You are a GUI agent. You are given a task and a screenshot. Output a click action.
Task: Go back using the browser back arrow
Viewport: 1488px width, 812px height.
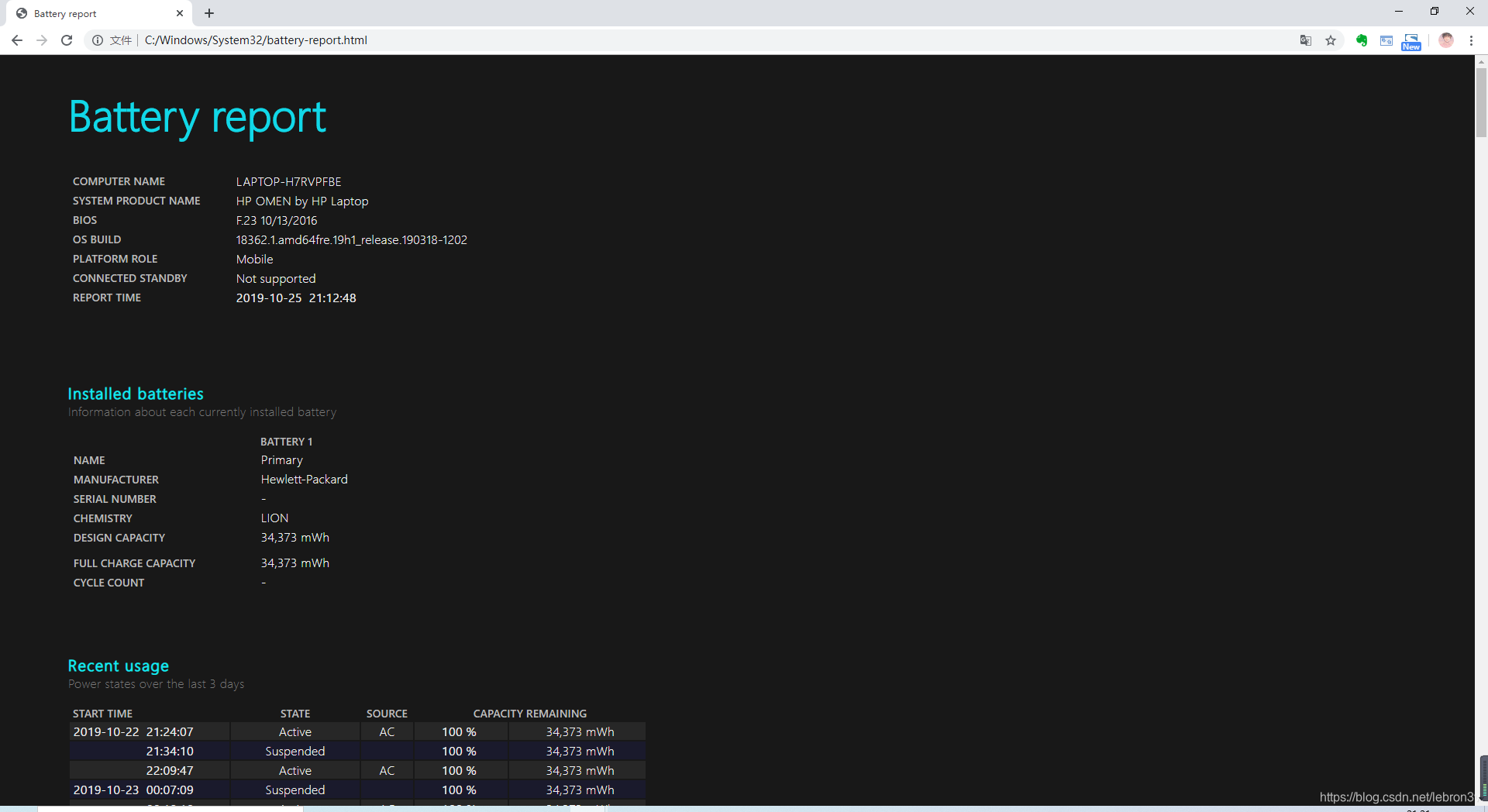point(17,40)
